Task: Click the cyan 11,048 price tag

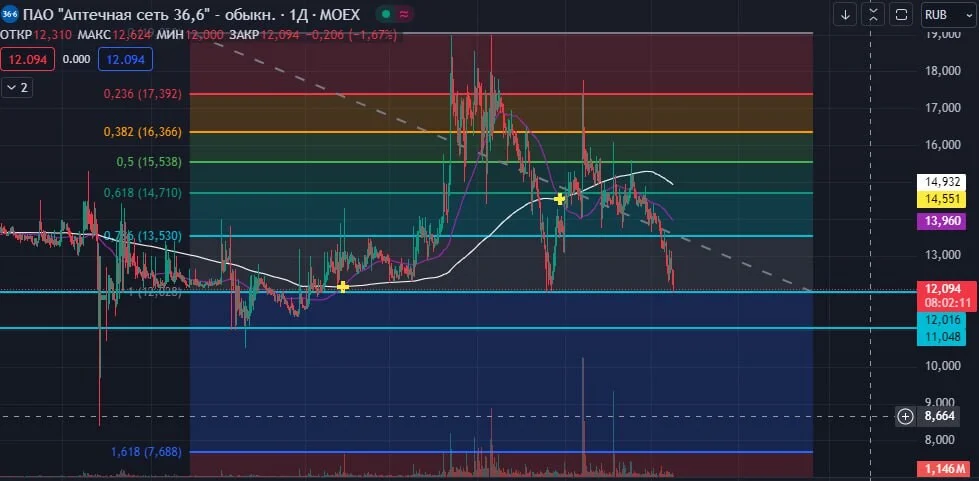Action: click(941, 337)
